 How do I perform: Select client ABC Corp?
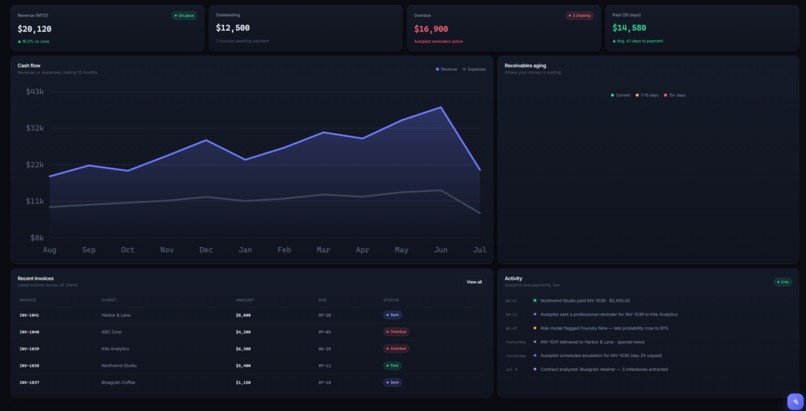click(x=112, y=332)
